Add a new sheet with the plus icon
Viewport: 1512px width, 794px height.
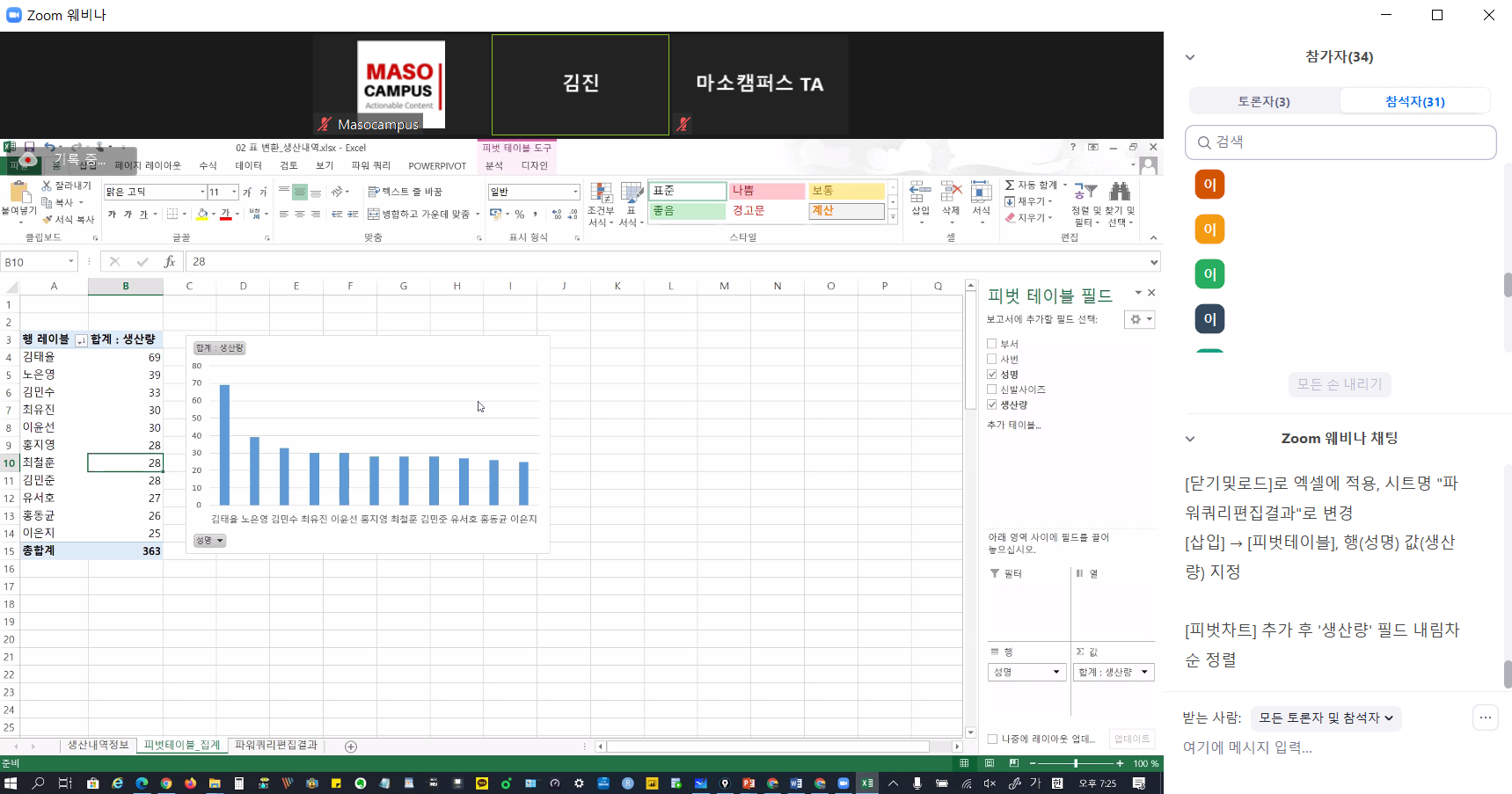(x=351, y=747)
